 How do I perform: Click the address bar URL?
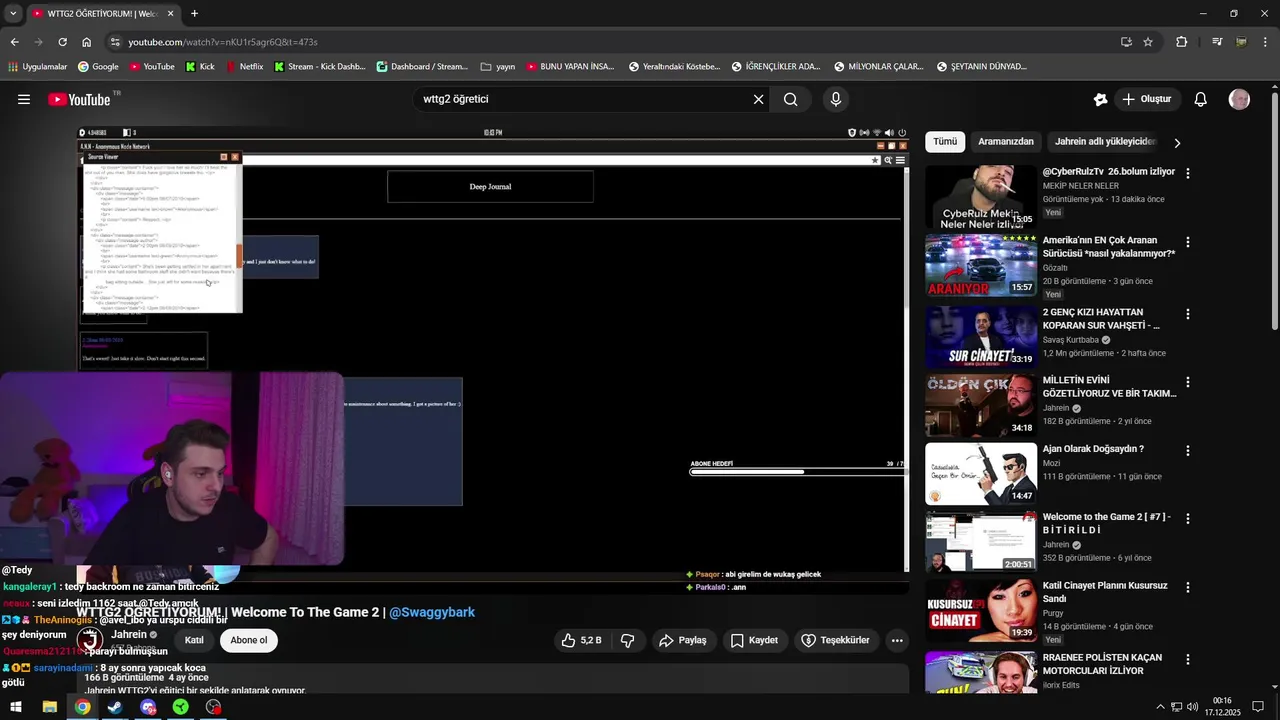point(223,42)
